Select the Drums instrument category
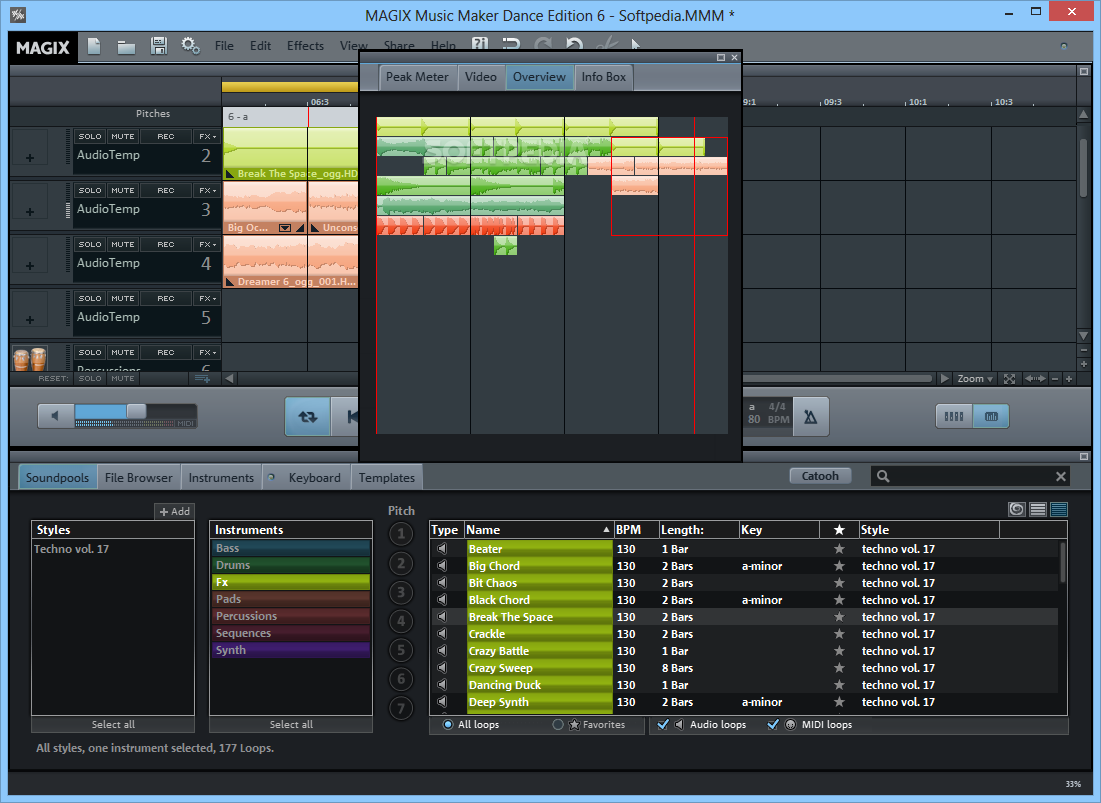Viewport: 1101px width, 803px height. pyautogui.click(x=291, y=565)
